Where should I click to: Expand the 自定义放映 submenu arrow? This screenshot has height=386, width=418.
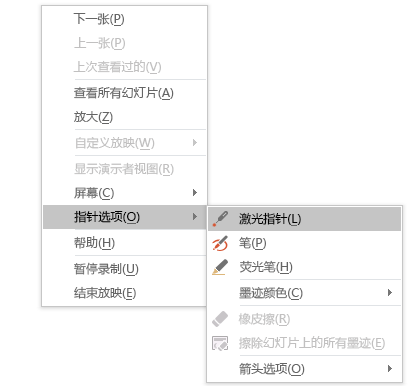[195, 143]
